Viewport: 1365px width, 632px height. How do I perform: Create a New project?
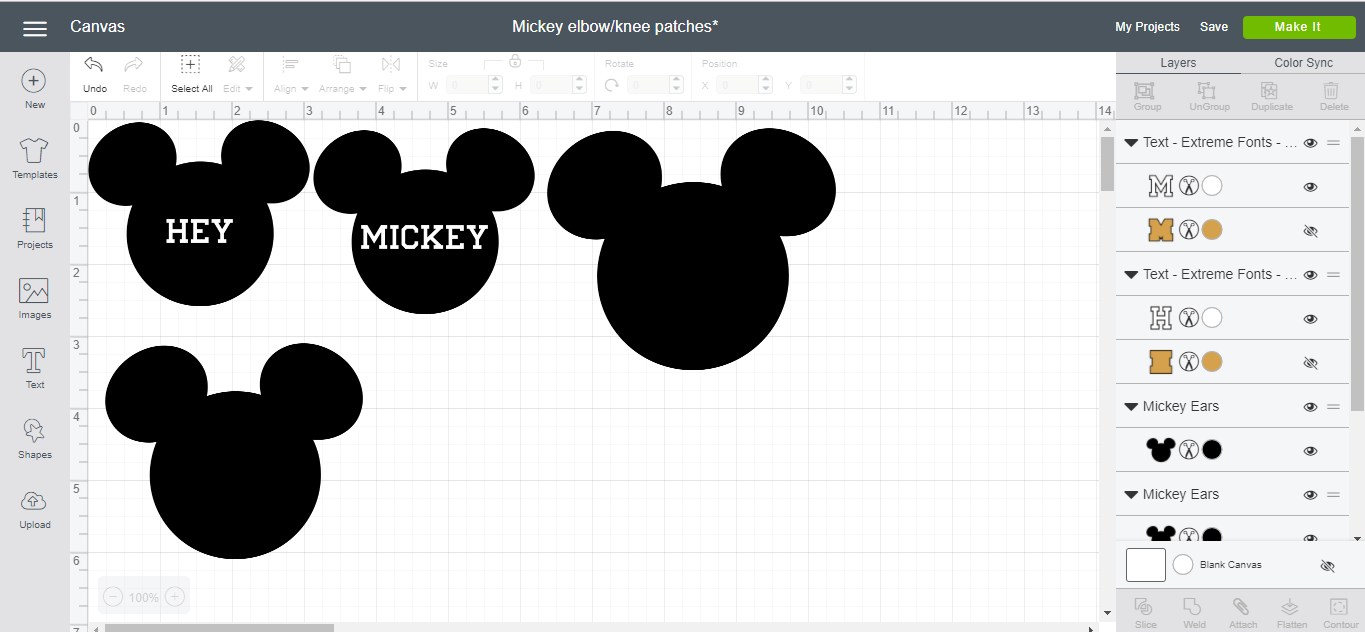click(34, 90)
